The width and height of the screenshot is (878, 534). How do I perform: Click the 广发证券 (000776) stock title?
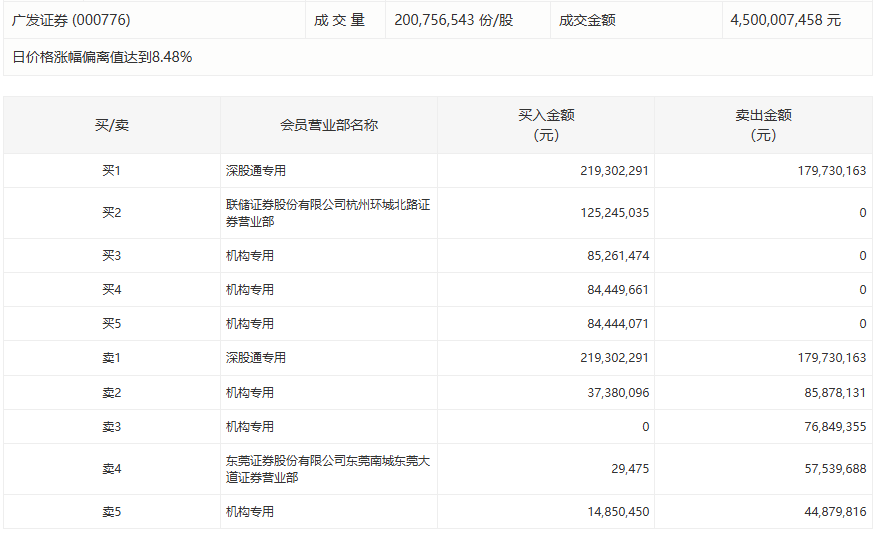pyautogui.click(x=71, y=20)
